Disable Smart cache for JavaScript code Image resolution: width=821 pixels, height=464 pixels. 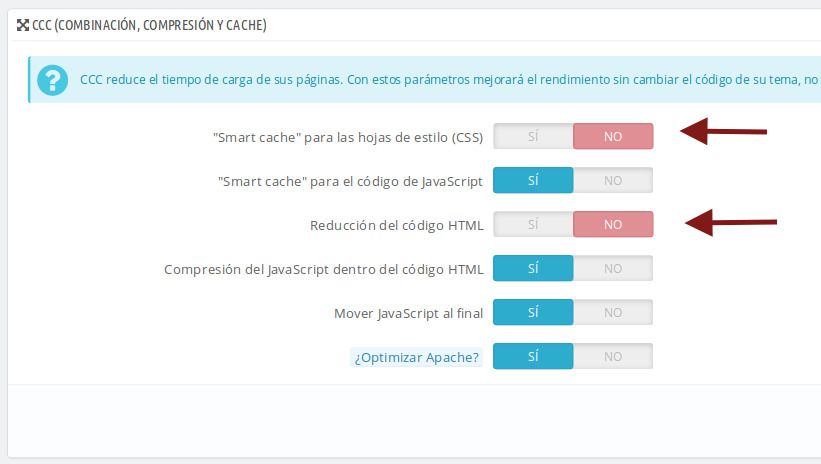[x=613, y=180]
